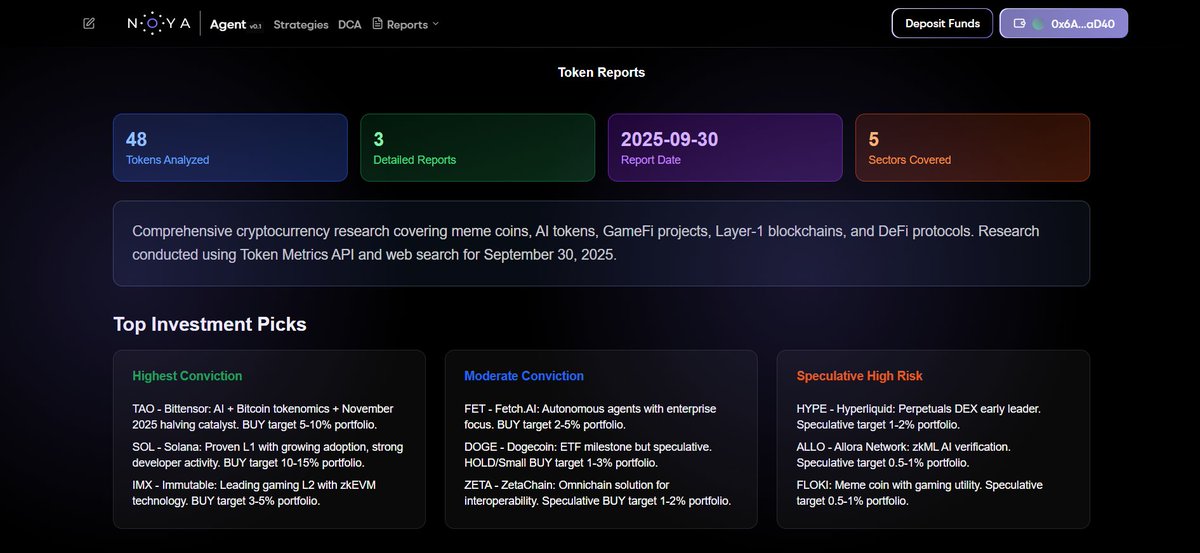
Task: Click the new chat edit icon
Action: point(89,23)
